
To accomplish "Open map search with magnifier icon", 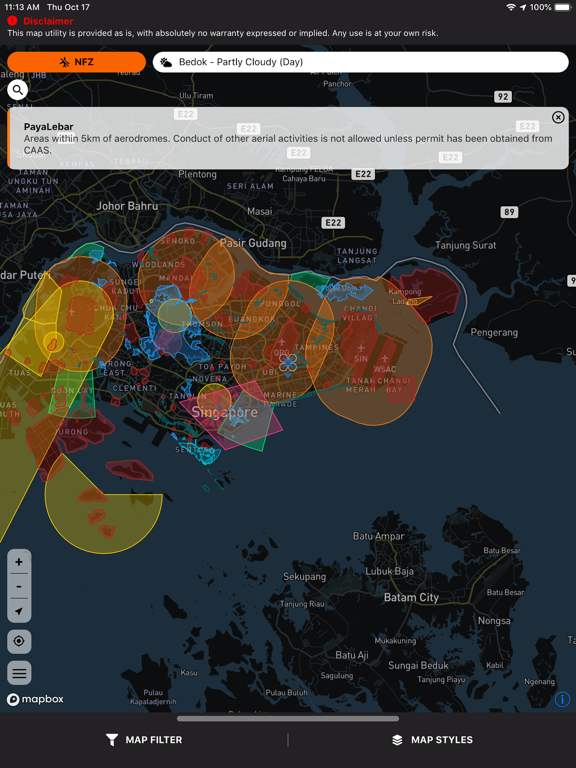I will [x=18, y=90].
